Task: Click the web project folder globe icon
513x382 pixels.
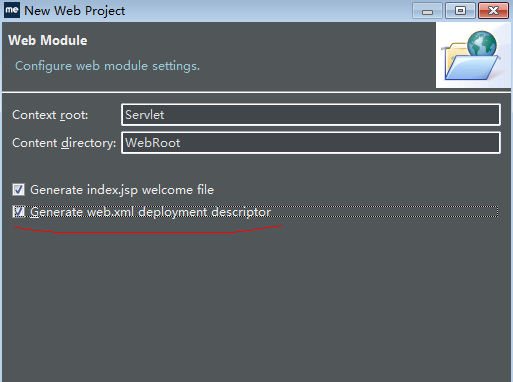Action: [473, 55]
